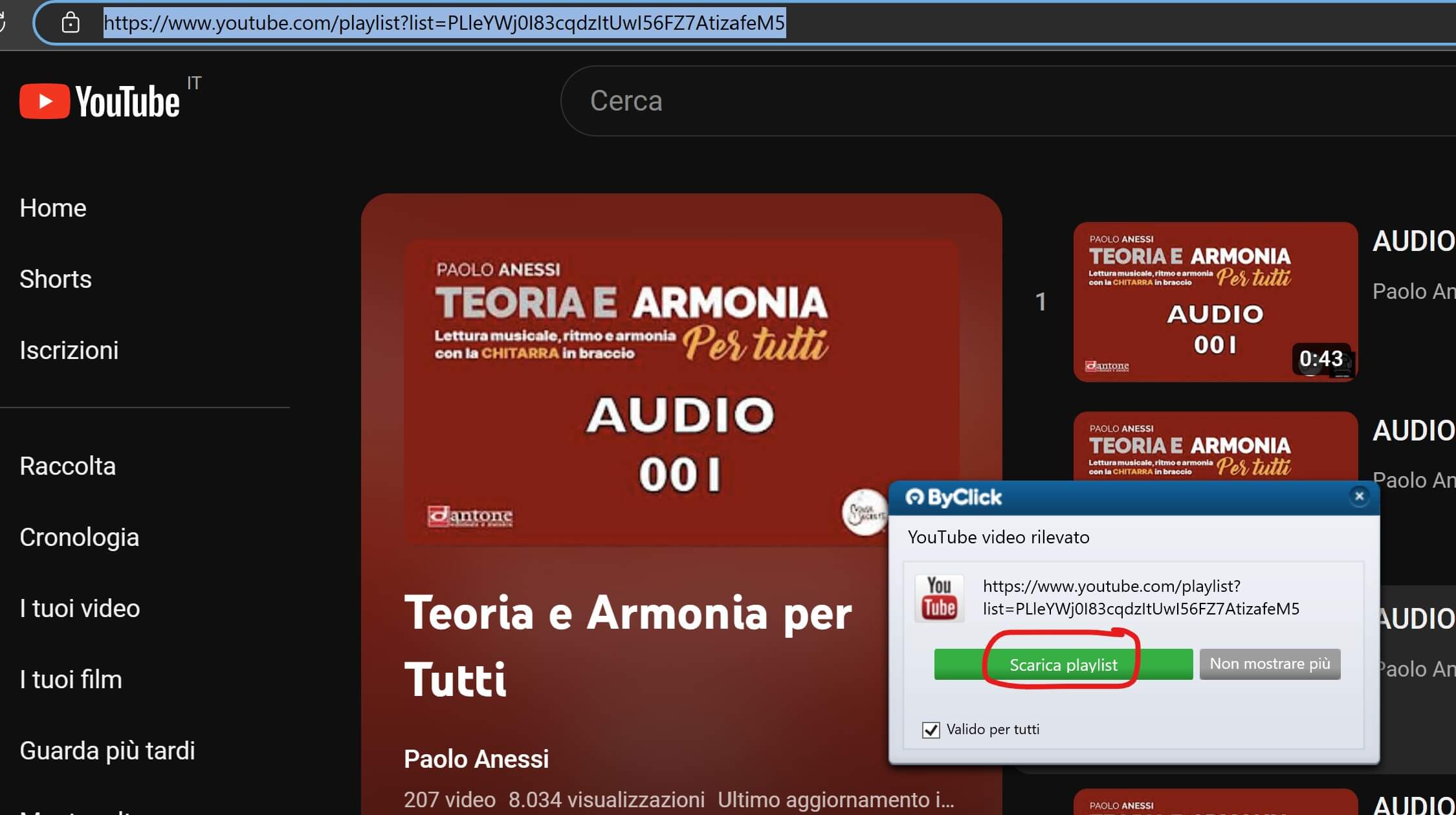This screenshot has height=815, width=1456.
Task: Open the Paolo Anessi channel link
Action: 476,759
